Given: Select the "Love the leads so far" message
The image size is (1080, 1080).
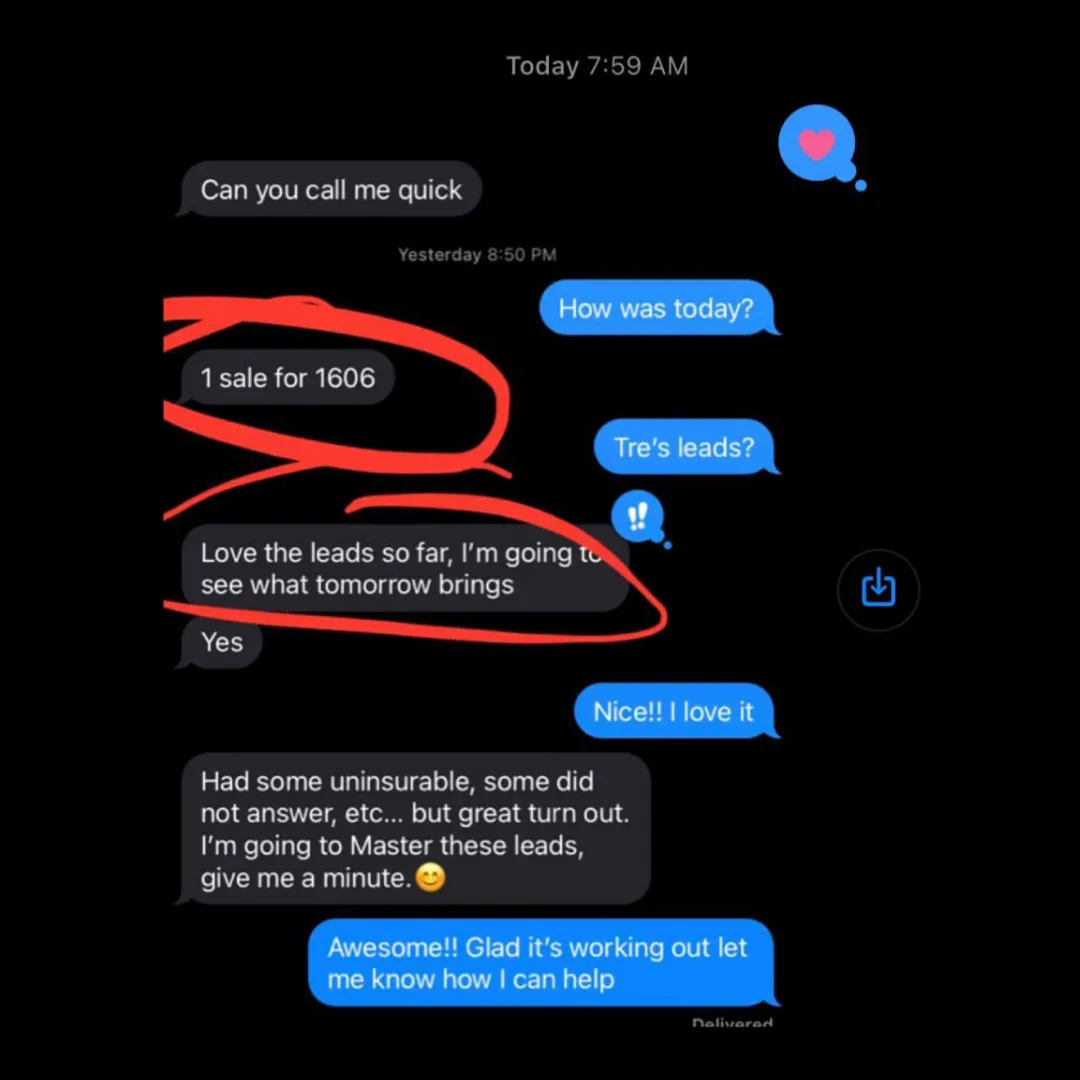Looking at the screenshot, I should [x=404, y=568].
